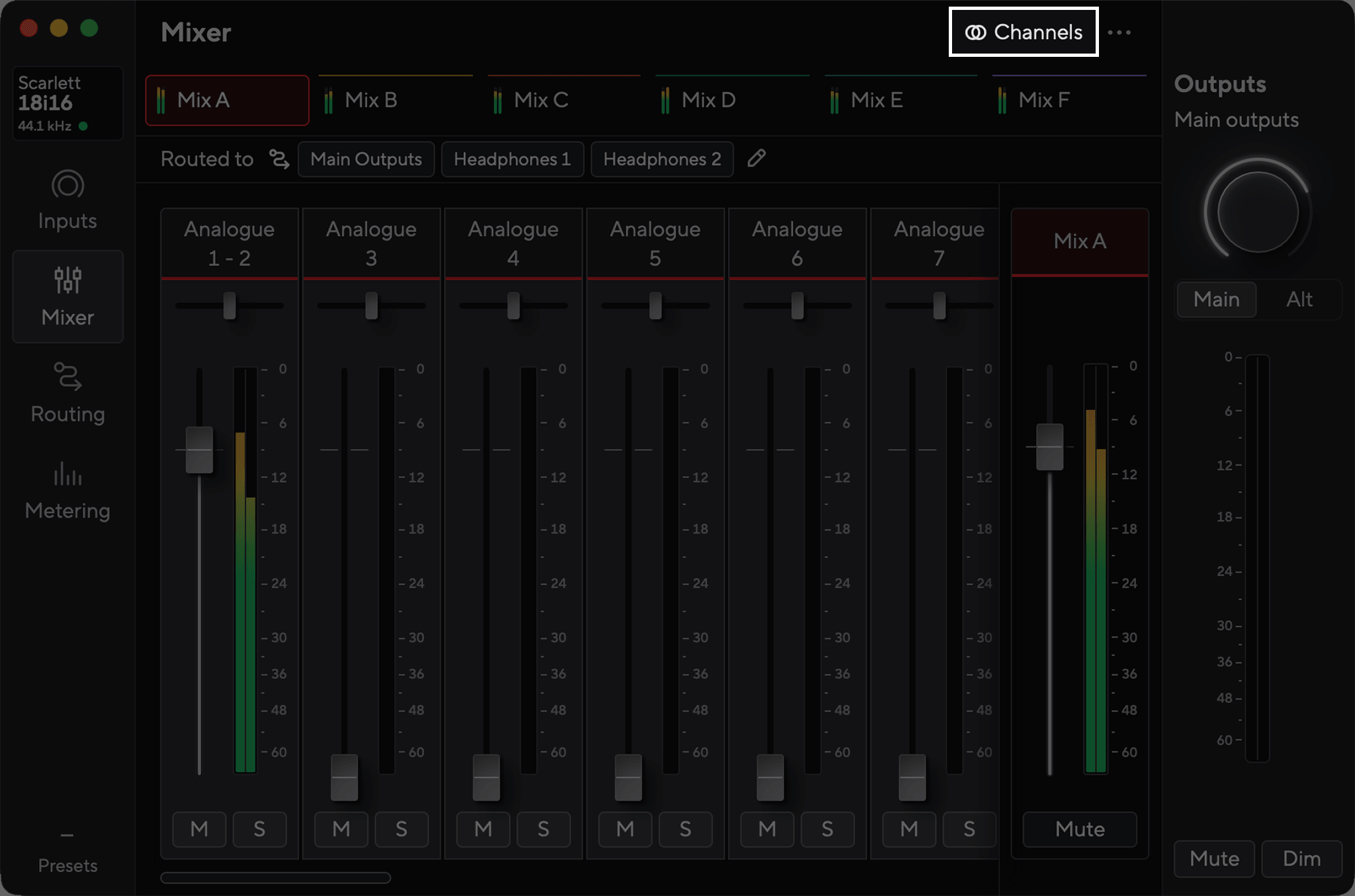Switch to the Mix A tab
The height and width of the screenshot is (896, 1355).
(x=227, y=100)
